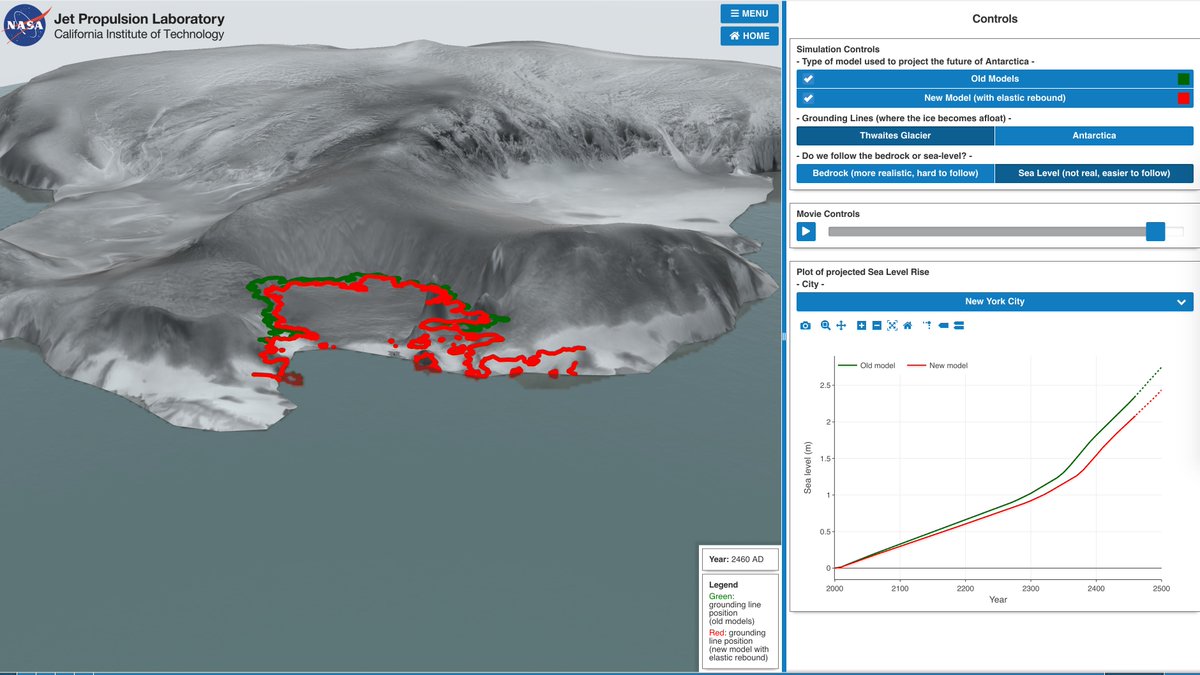The image size is (1200, 675).
Task: Click the plot Zoom in plus icon
Action: 862,326
